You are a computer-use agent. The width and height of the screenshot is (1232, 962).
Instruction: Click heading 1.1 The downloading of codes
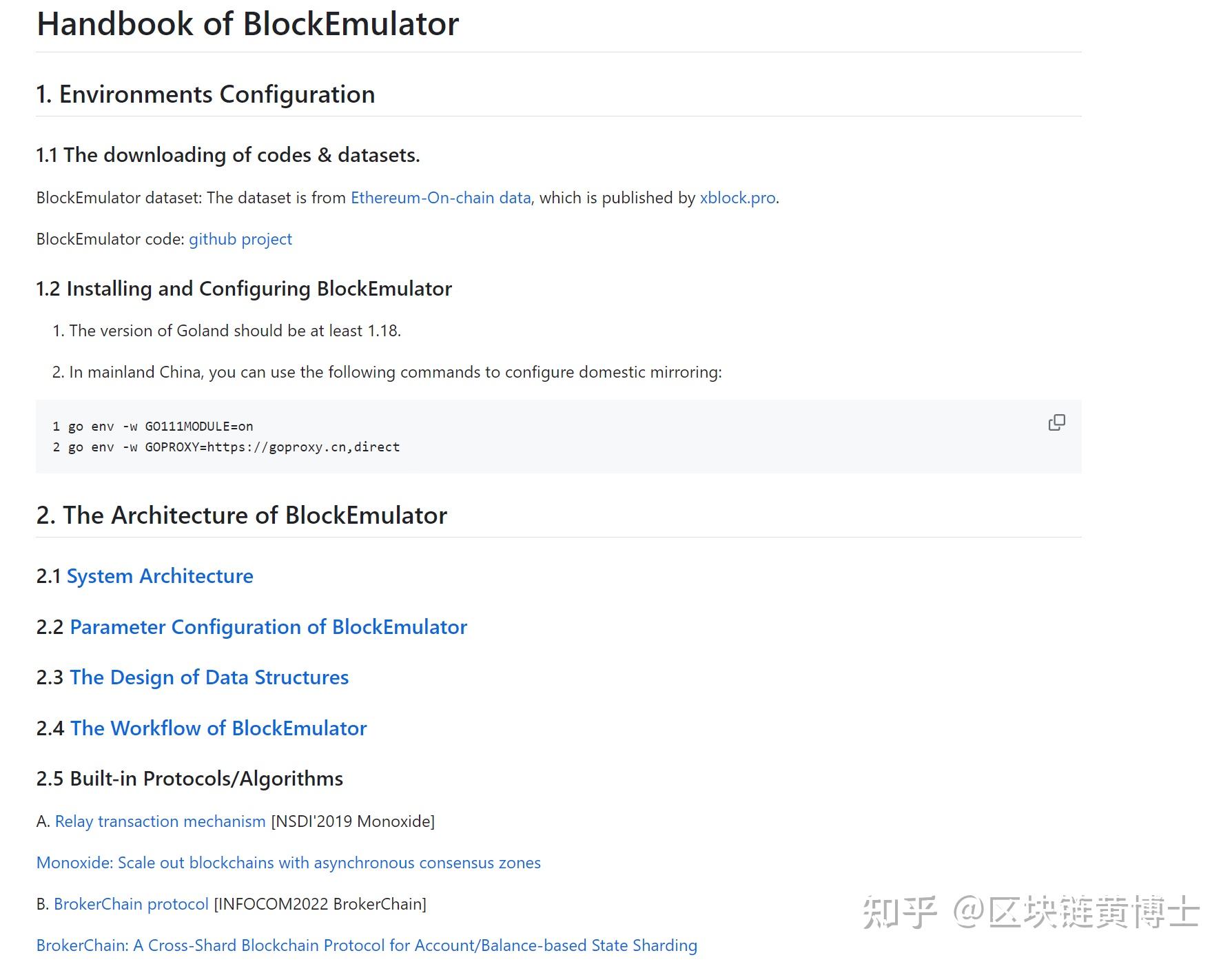click(228, 155)
